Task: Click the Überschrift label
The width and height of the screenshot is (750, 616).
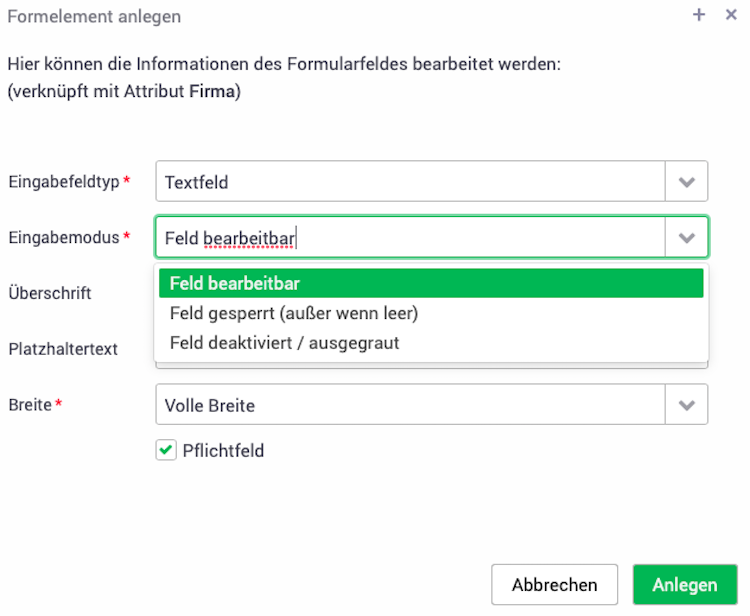Action: [50, 293]
